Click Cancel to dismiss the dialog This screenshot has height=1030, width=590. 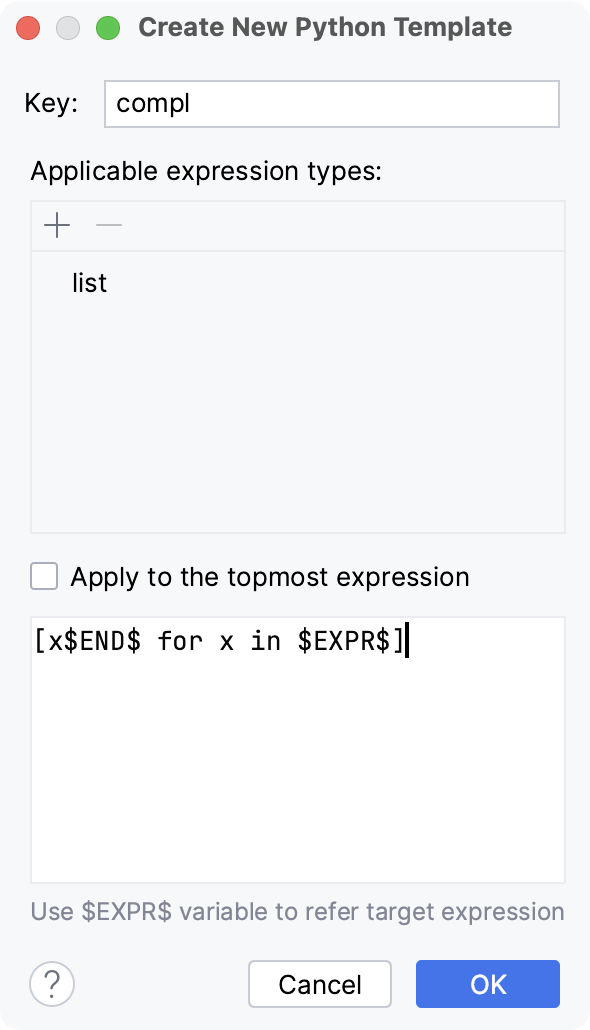point(320,984)
